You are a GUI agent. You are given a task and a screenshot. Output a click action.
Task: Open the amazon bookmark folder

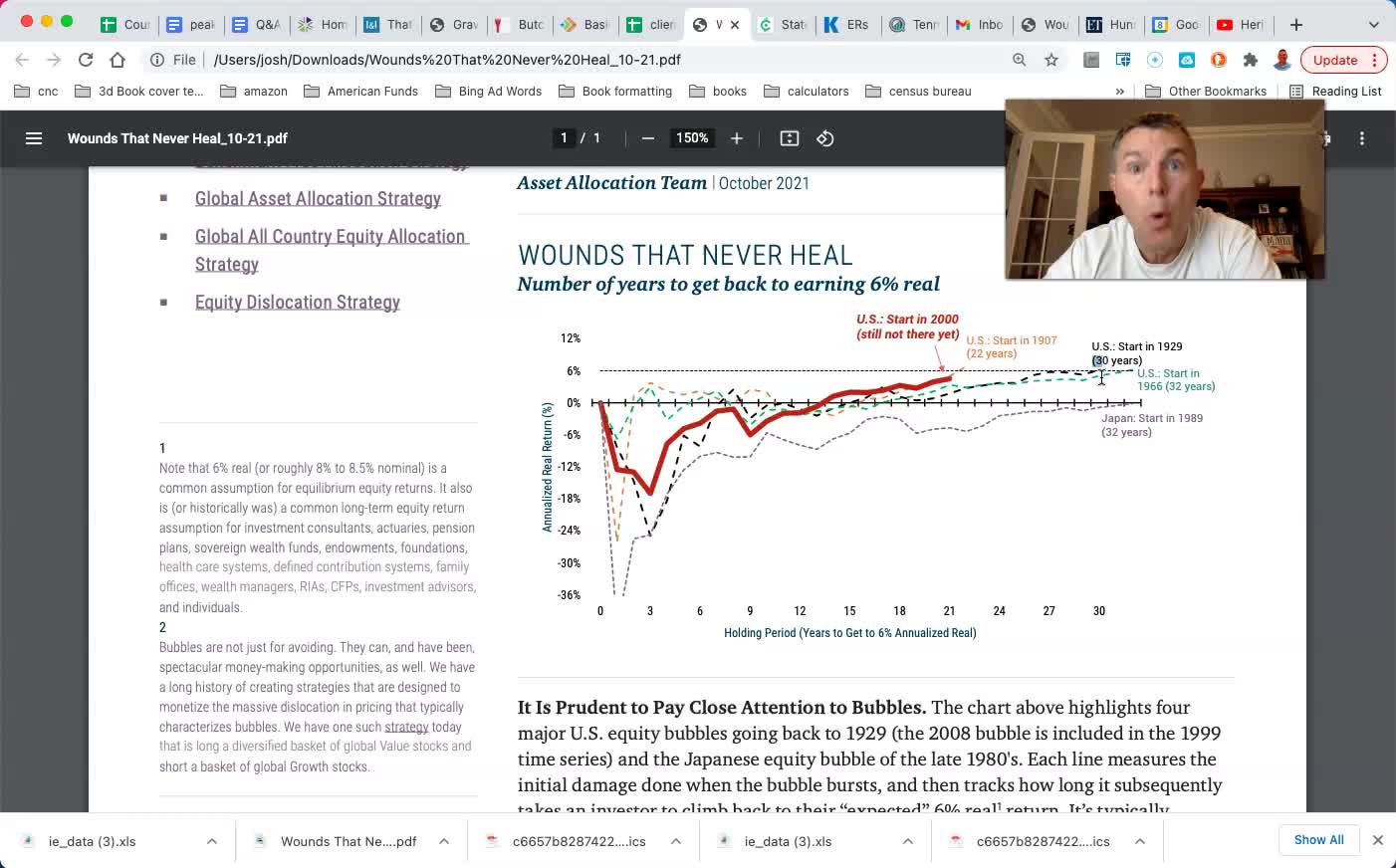[x=254, y=92]
